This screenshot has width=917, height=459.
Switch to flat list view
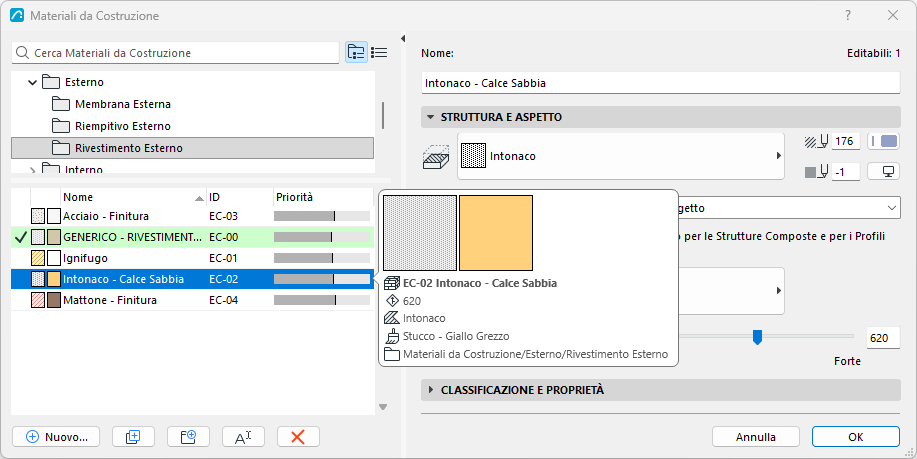coord(379,53)
